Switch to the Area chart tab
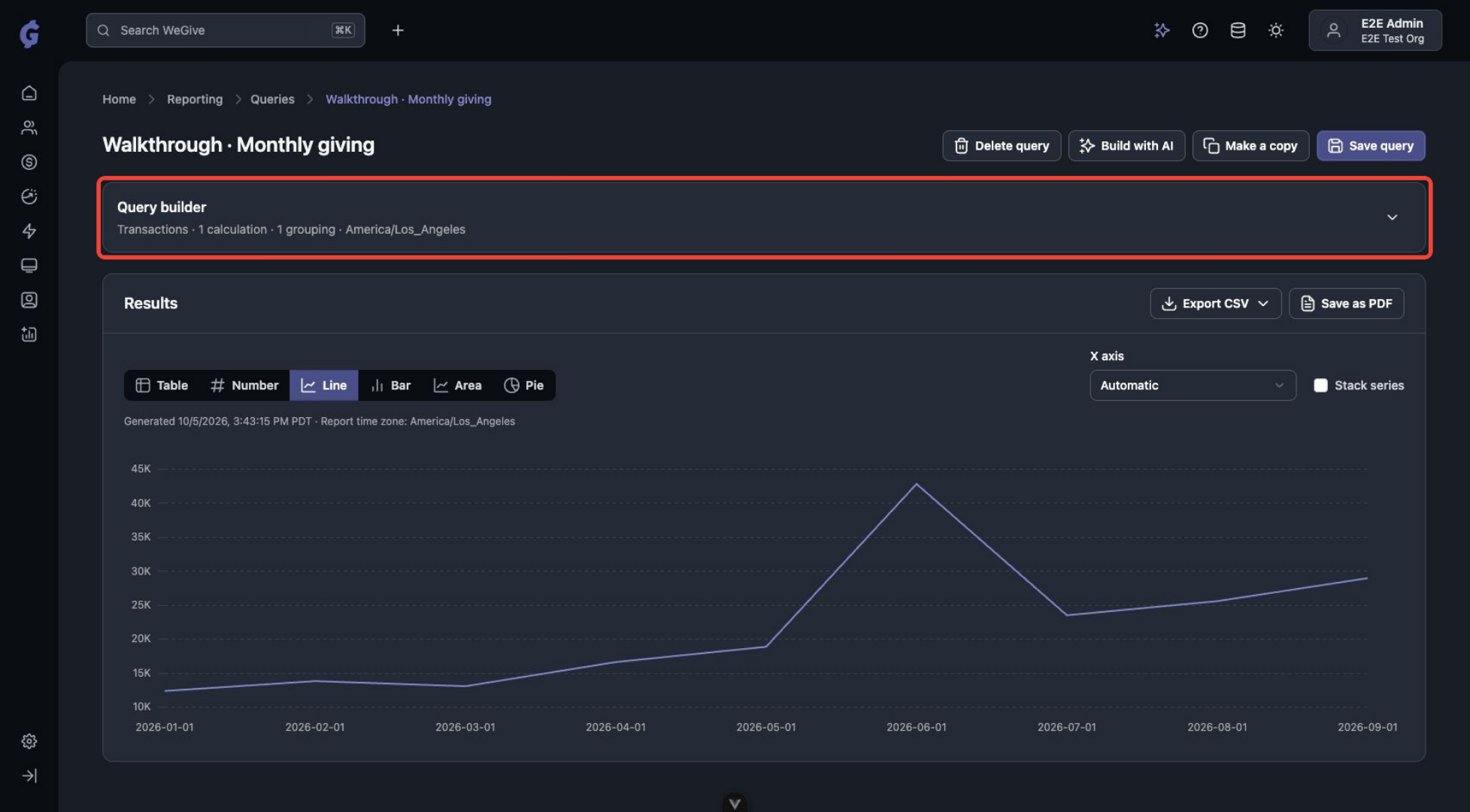Image resolution: width=1470 pixels, height=812 pixels. (x=457, y=385)
